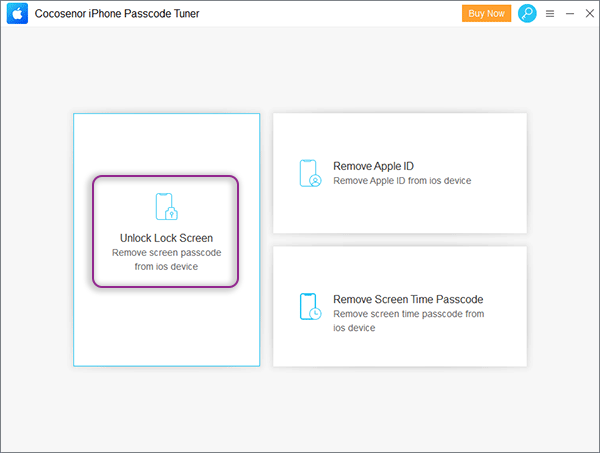The height and width of the screenshot is (453, 600).
Task: Click the Cocosenor app logo icon
Action: click(x=17, y=13)
